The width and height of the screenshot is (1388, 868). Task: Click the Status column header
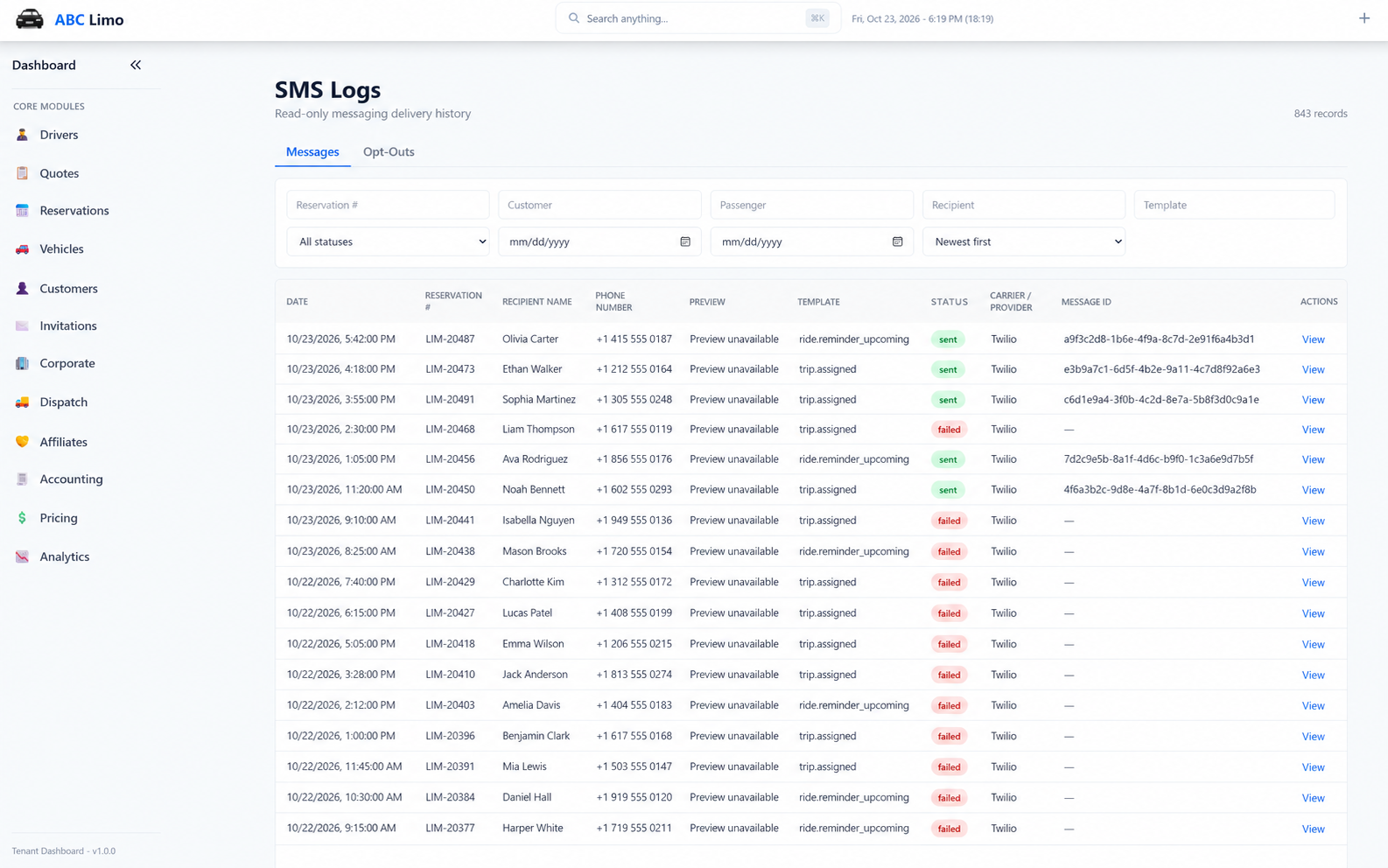(949, 302)
